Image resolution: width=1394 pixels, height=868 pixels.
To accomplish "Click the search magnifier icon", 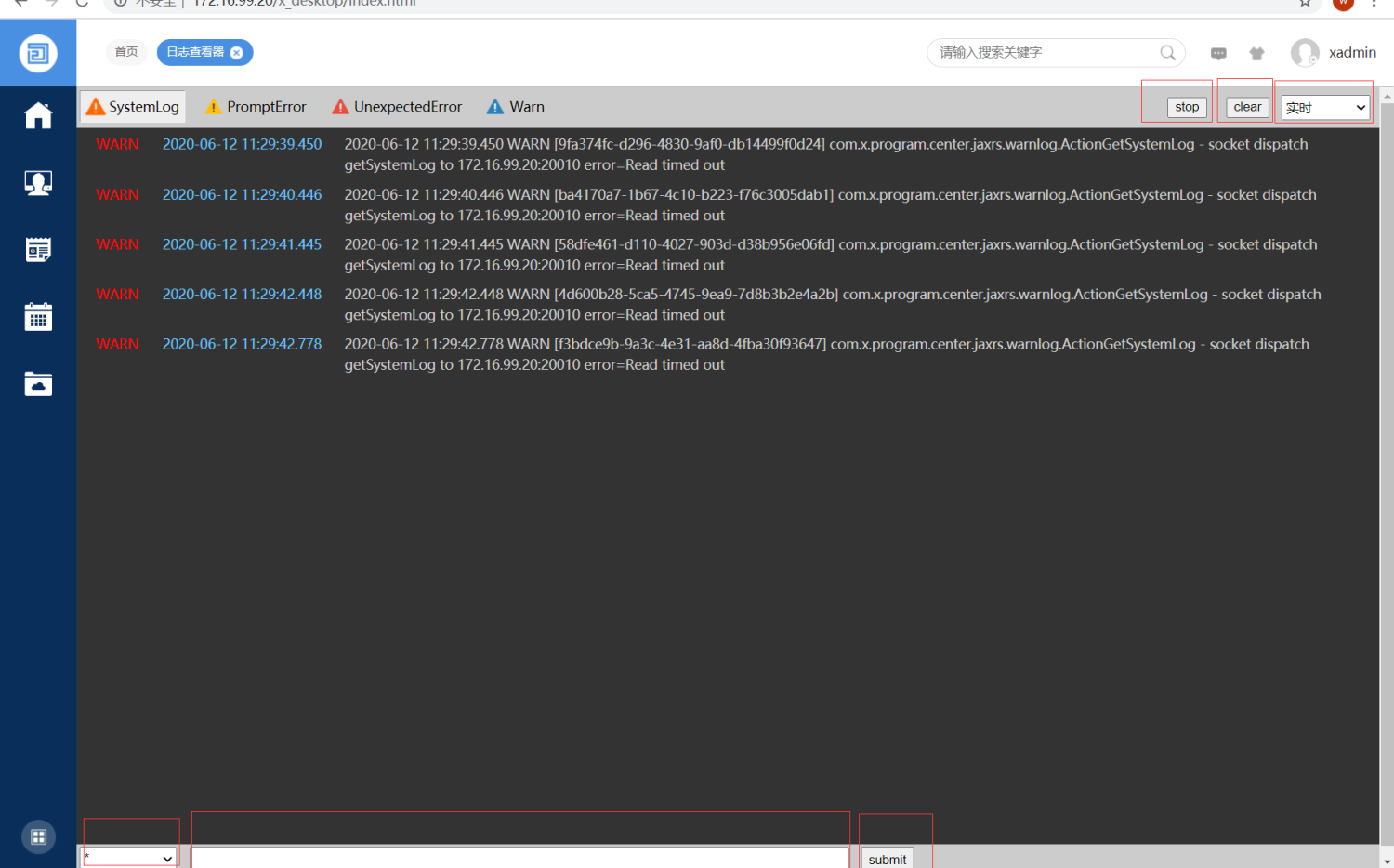I will pos(1167,53).
